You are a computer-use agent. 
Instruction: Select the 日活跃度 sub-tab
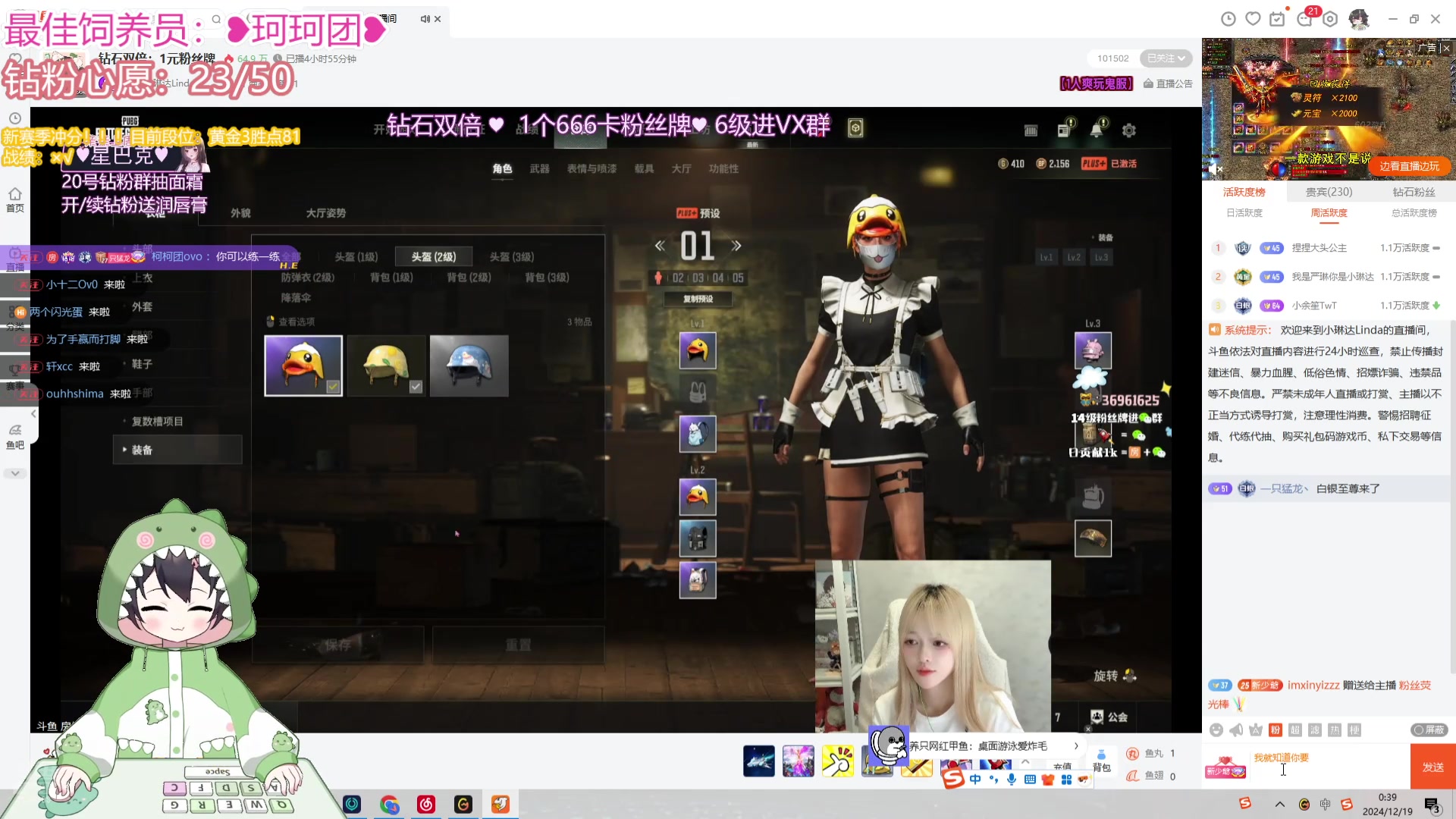1244,213
